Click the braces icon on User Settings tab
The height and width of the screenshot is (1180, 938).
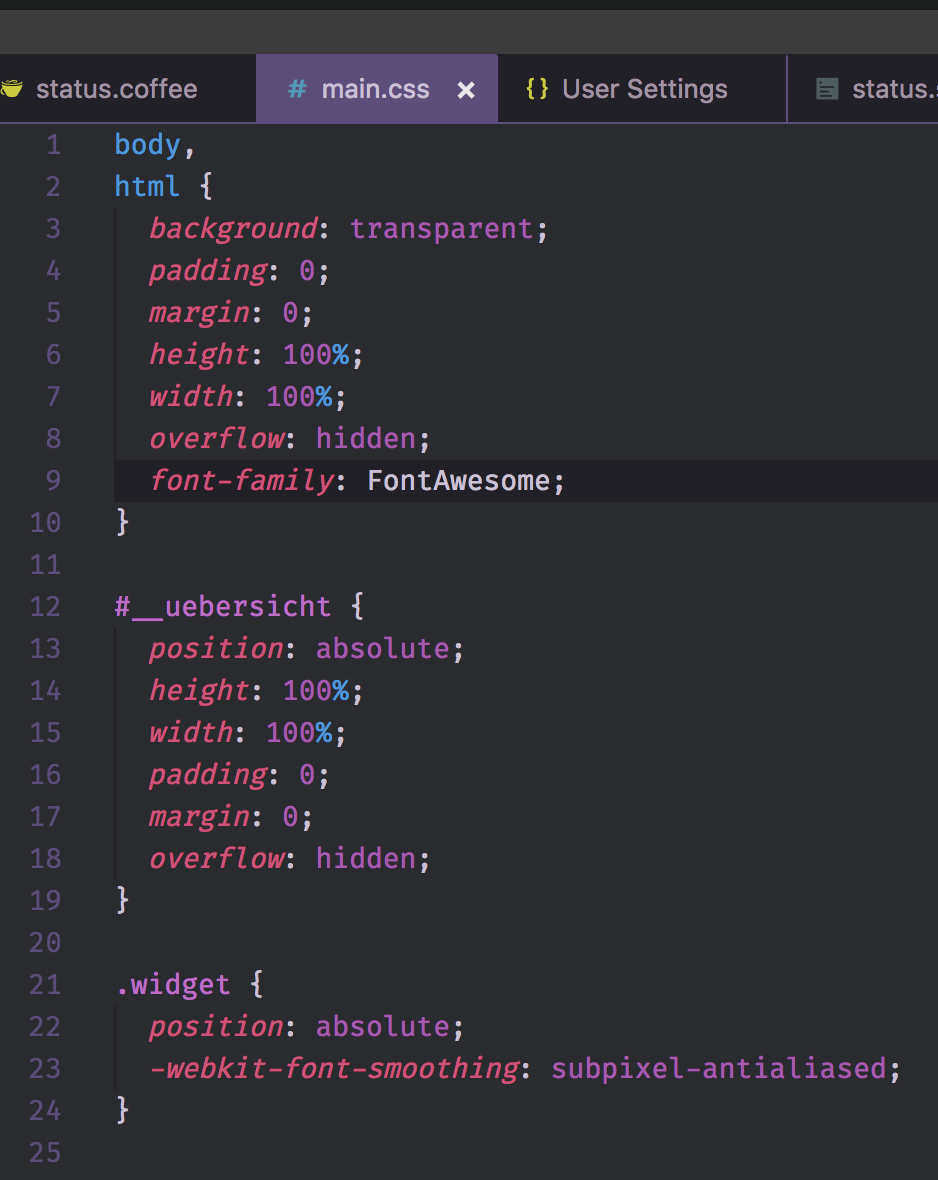coord(537,89)
